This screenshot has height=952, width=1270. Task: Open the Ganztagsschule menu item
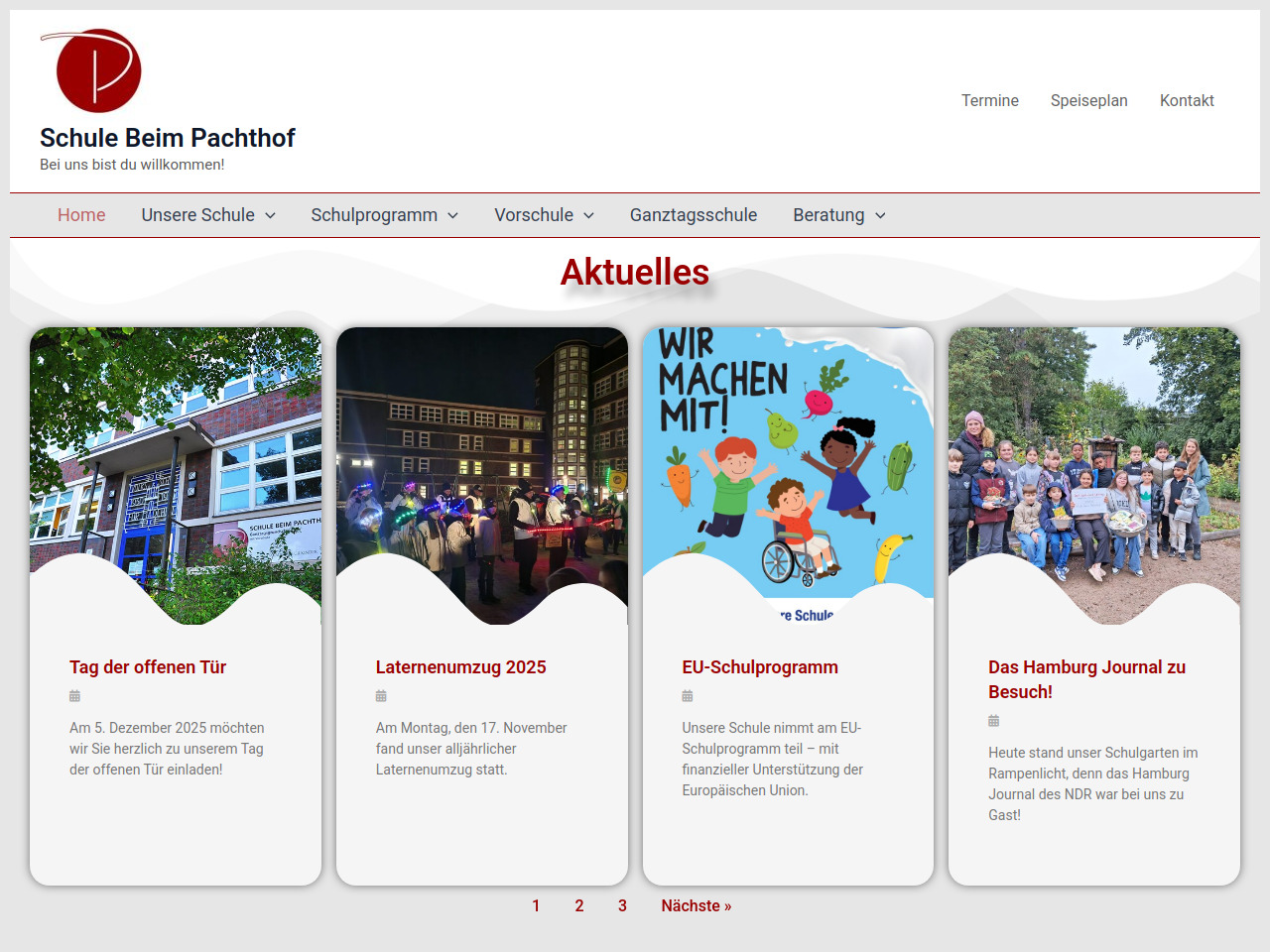[693, 215]
